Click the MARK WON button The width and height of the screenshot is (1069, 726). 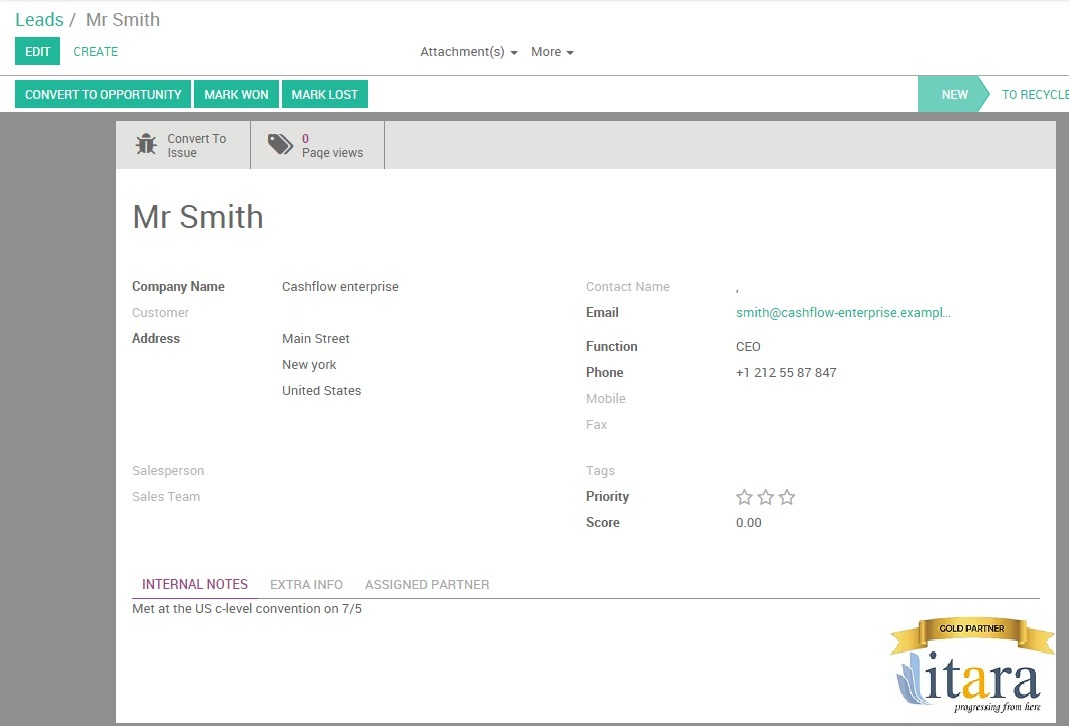pyautogui.click(x=237, y=94)
